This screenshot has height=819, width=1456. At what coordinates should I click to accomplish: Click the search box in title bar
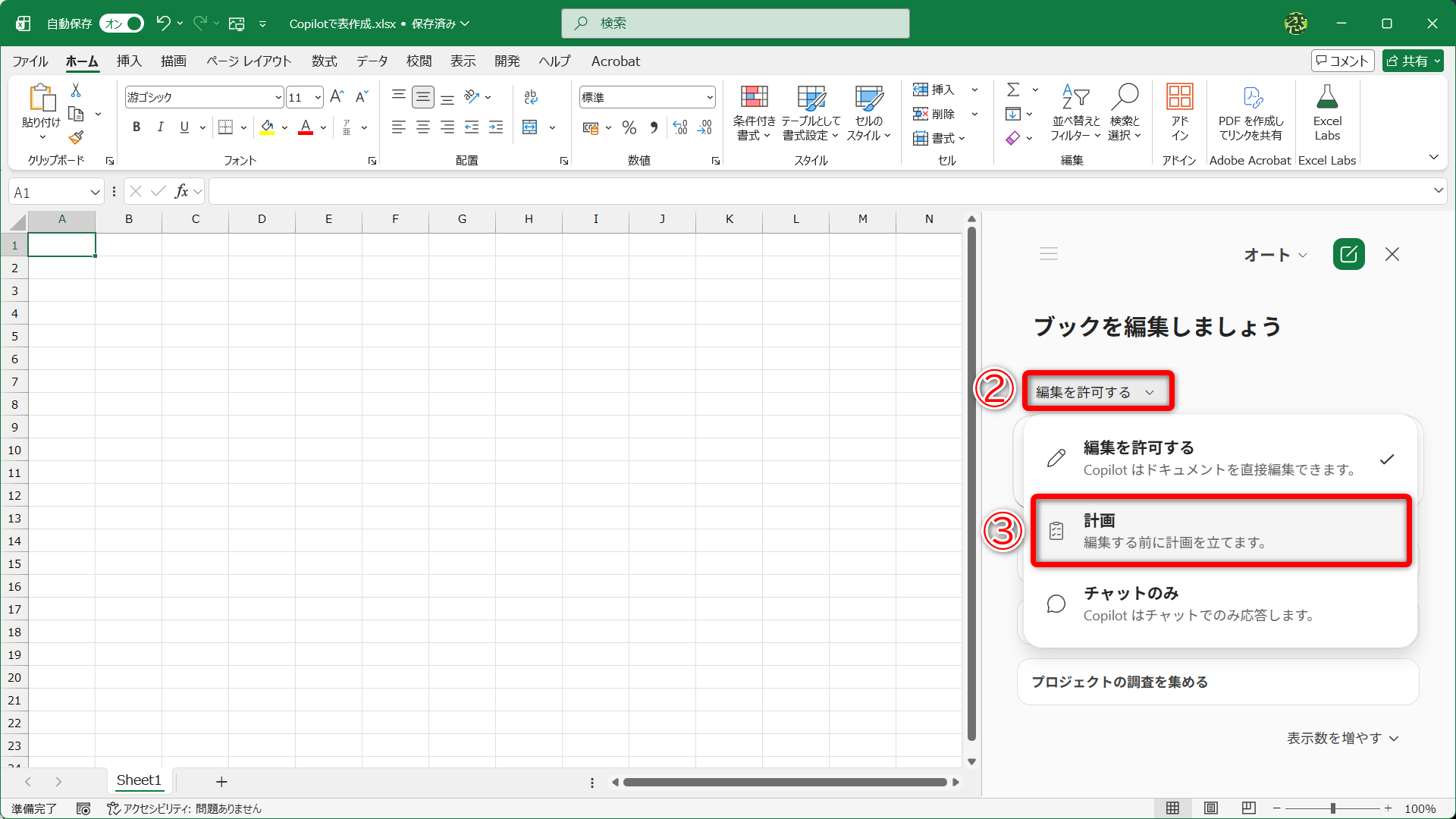[x=736, y=24]
